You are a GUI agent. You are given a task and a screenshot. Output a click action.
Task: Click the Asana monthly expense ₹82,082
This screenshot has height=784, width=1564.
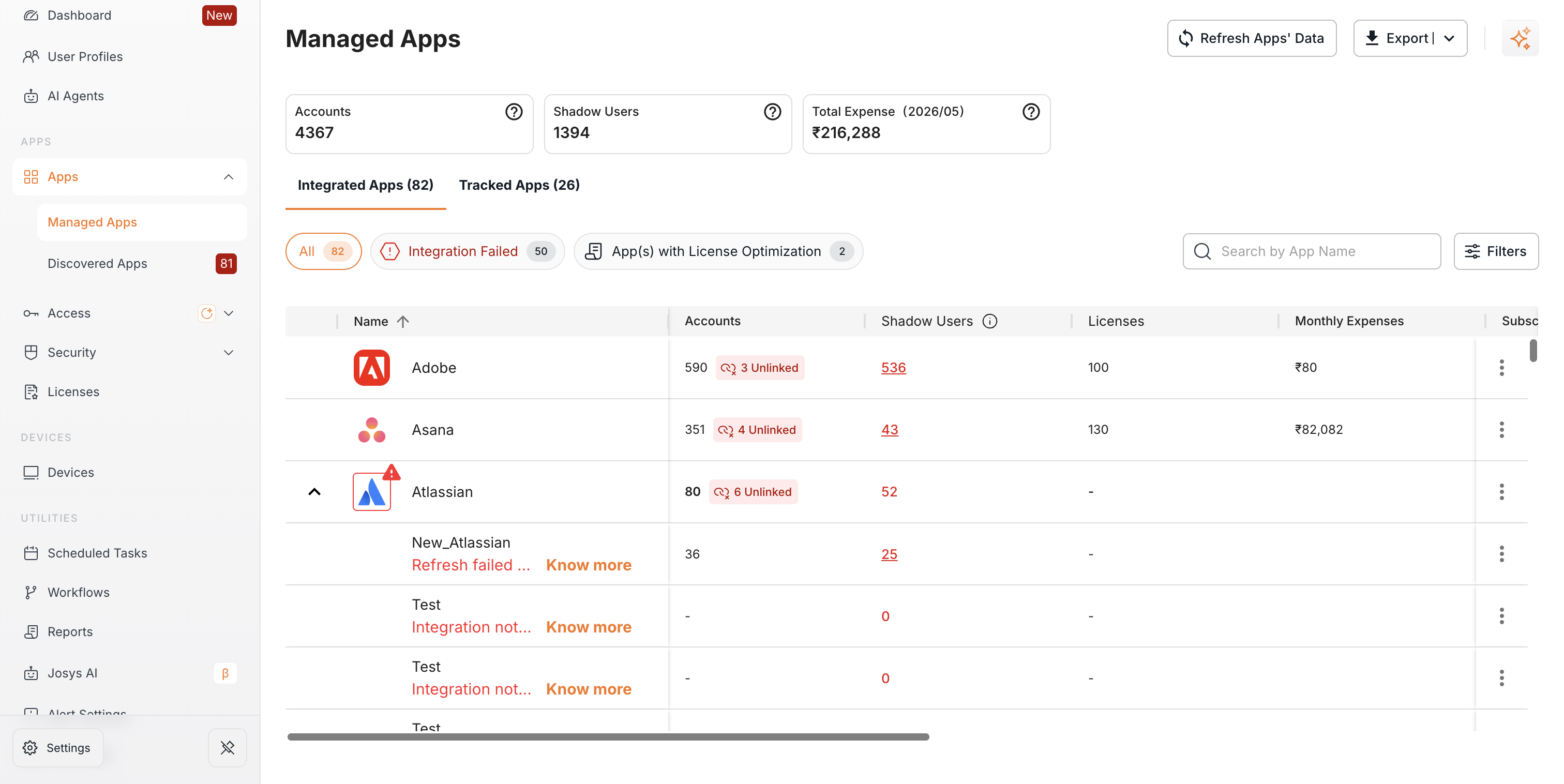[x=1319, y=430]
